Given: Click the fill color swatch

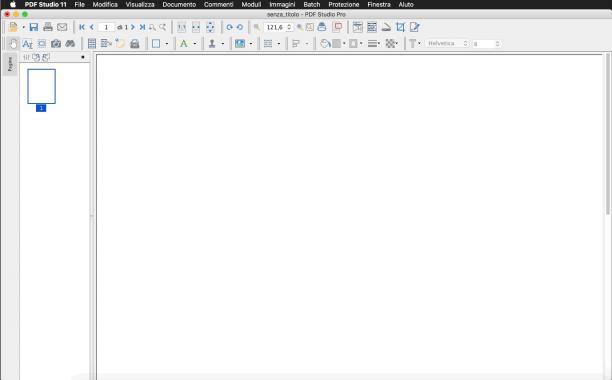Looking at the screenshot, I should (x=336, y=44).
